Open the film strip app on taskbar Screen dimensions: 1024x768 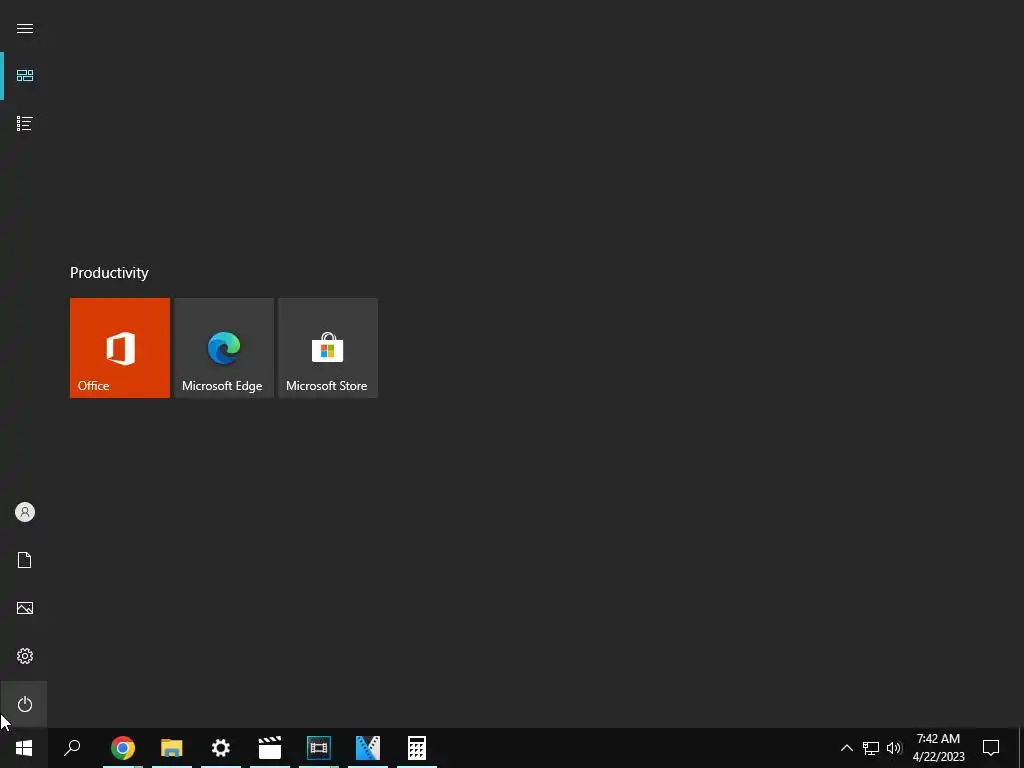(319, 748)
